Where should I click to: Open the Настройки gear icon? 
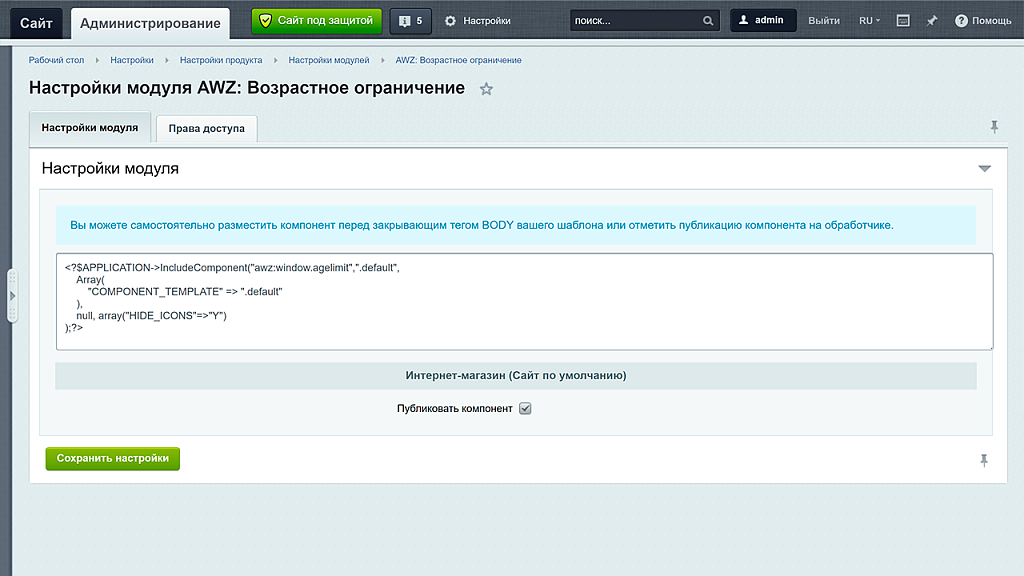click(450, 20)
